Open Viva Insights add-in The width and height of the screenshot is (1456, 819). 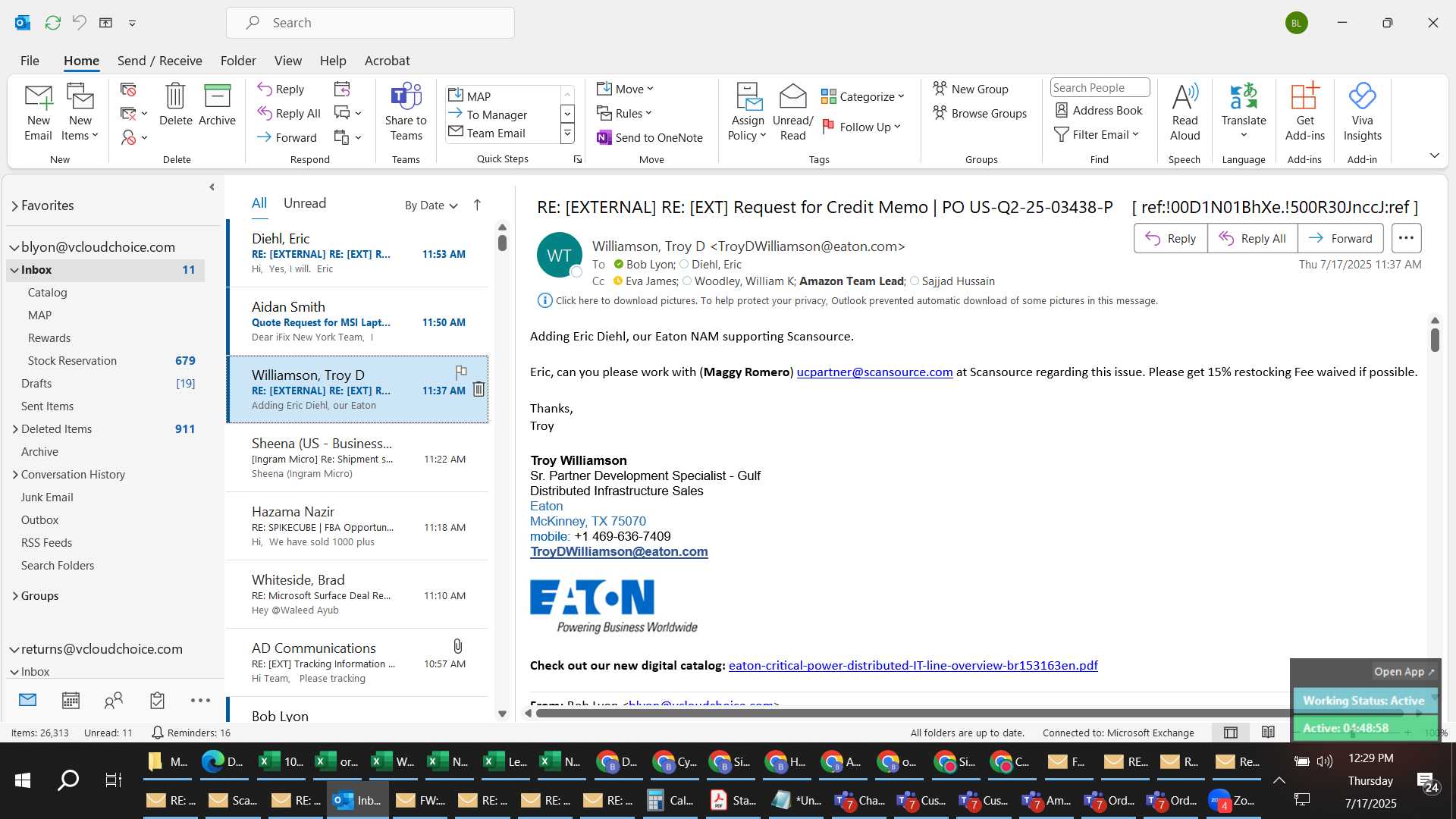pyautogui.click(x=1362, y=112)
